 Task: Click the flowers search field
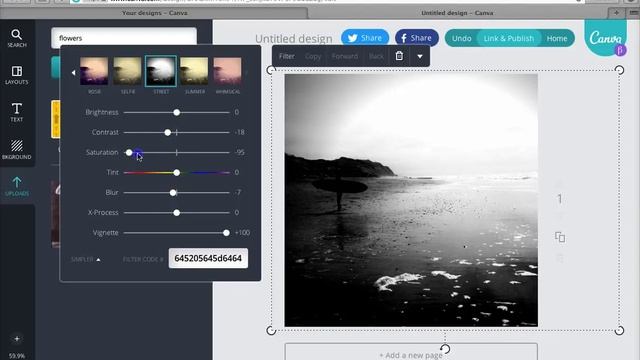(x=124, y=38)
